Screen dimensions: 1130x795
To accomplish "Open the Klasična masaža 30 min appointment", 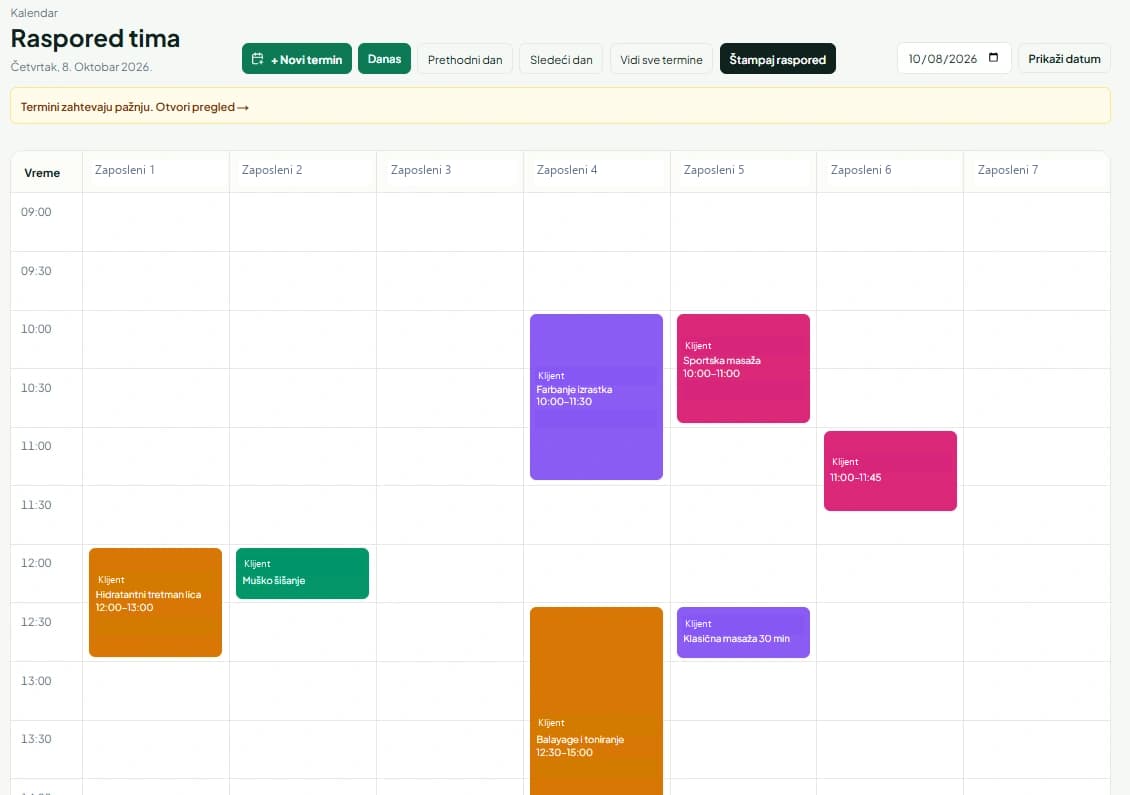I will [x=743, y=632].
